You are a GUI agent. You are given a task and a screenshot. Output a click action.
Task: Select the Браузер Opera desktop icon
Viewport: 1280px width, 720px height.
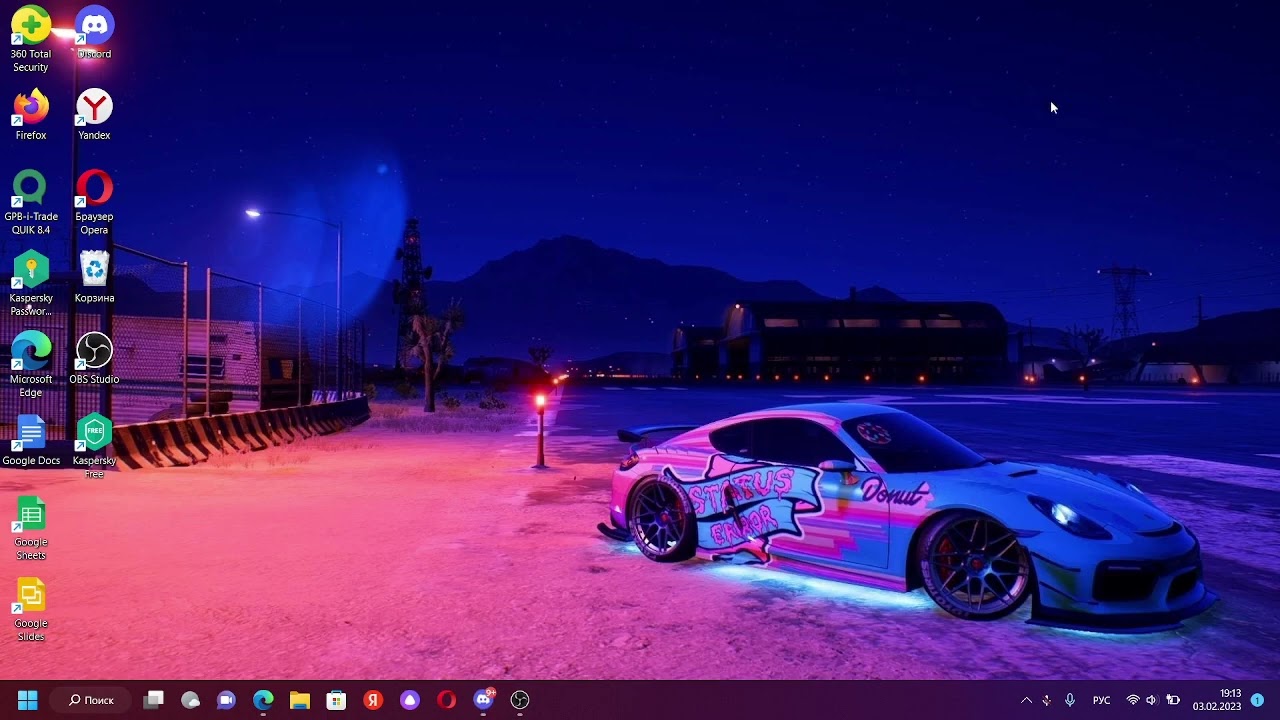click(94, 202)
